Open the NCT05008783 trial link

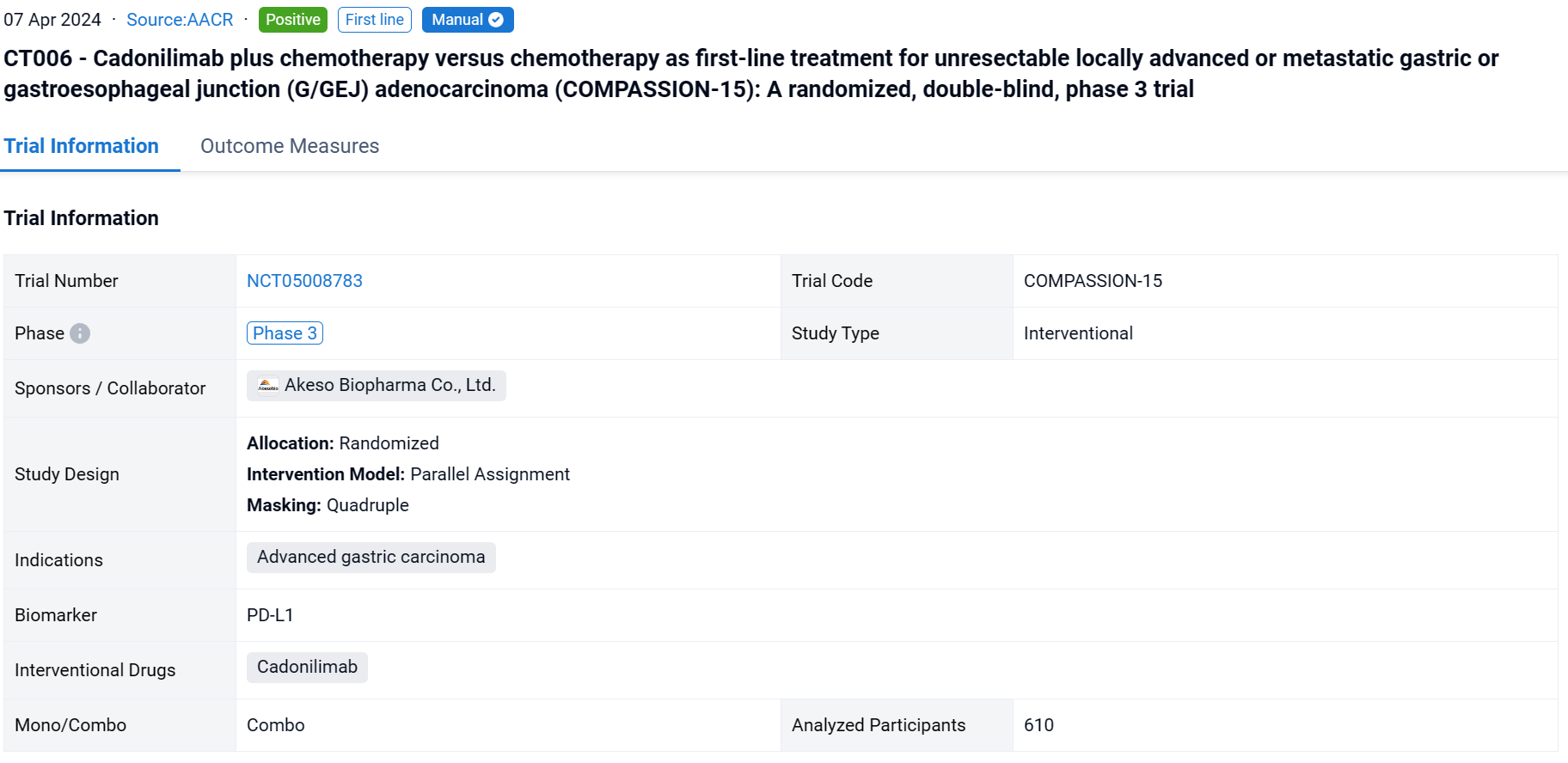(304, 281)
